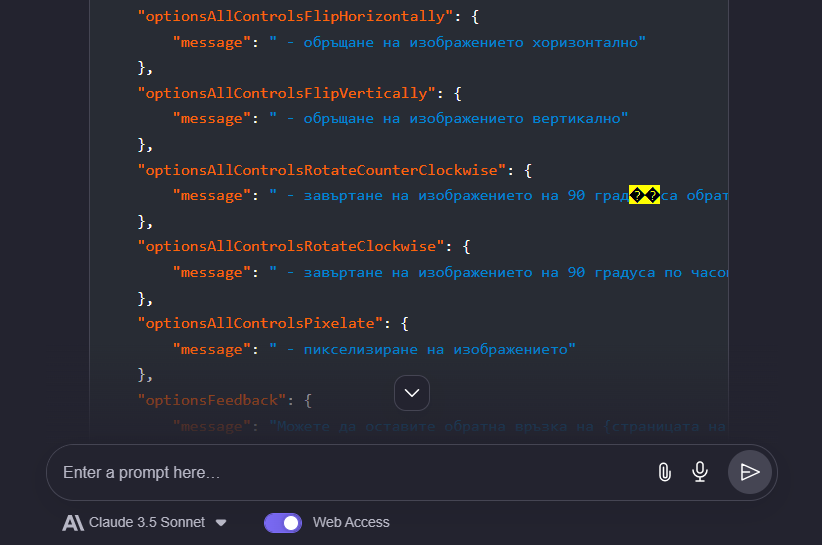
Task: Toggle the Web Access switch
Action: (283, 522)
